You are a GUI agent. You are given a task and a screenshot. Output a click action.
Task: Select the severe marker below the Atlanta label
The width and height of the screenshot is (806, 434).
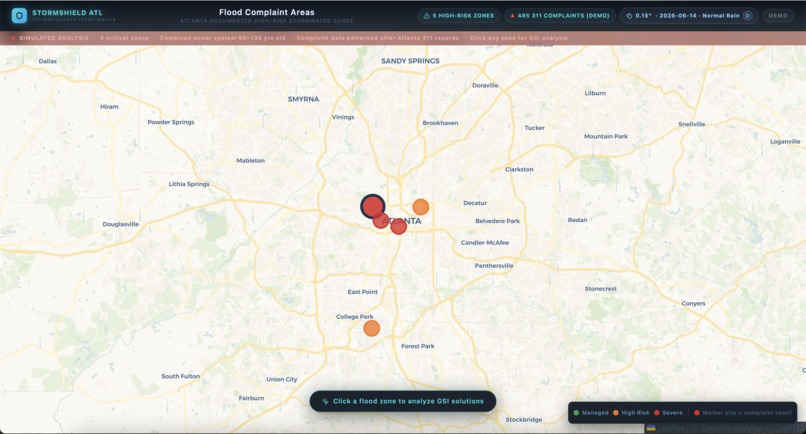[x=398, y=226]
